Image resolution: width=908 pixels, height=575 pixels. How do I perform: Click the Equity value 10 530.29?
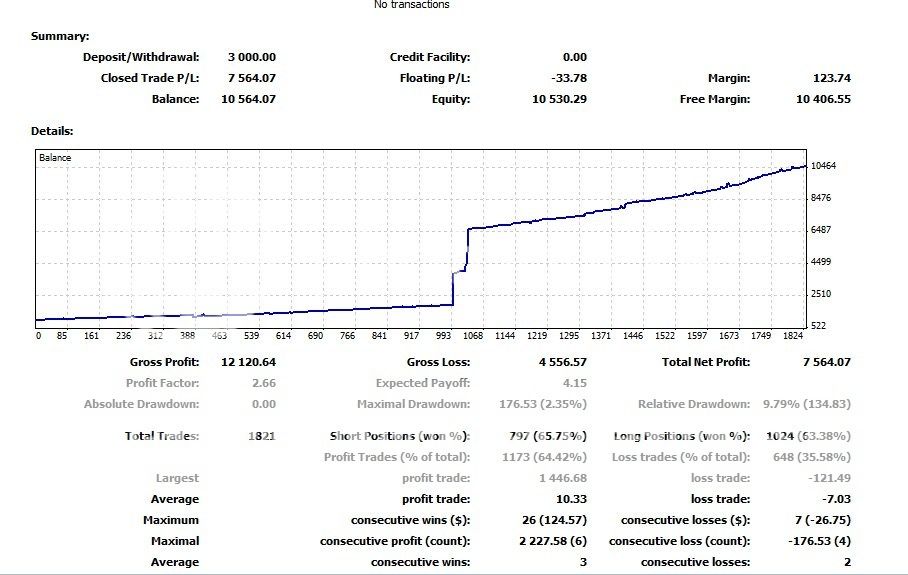tap(560, 99)
